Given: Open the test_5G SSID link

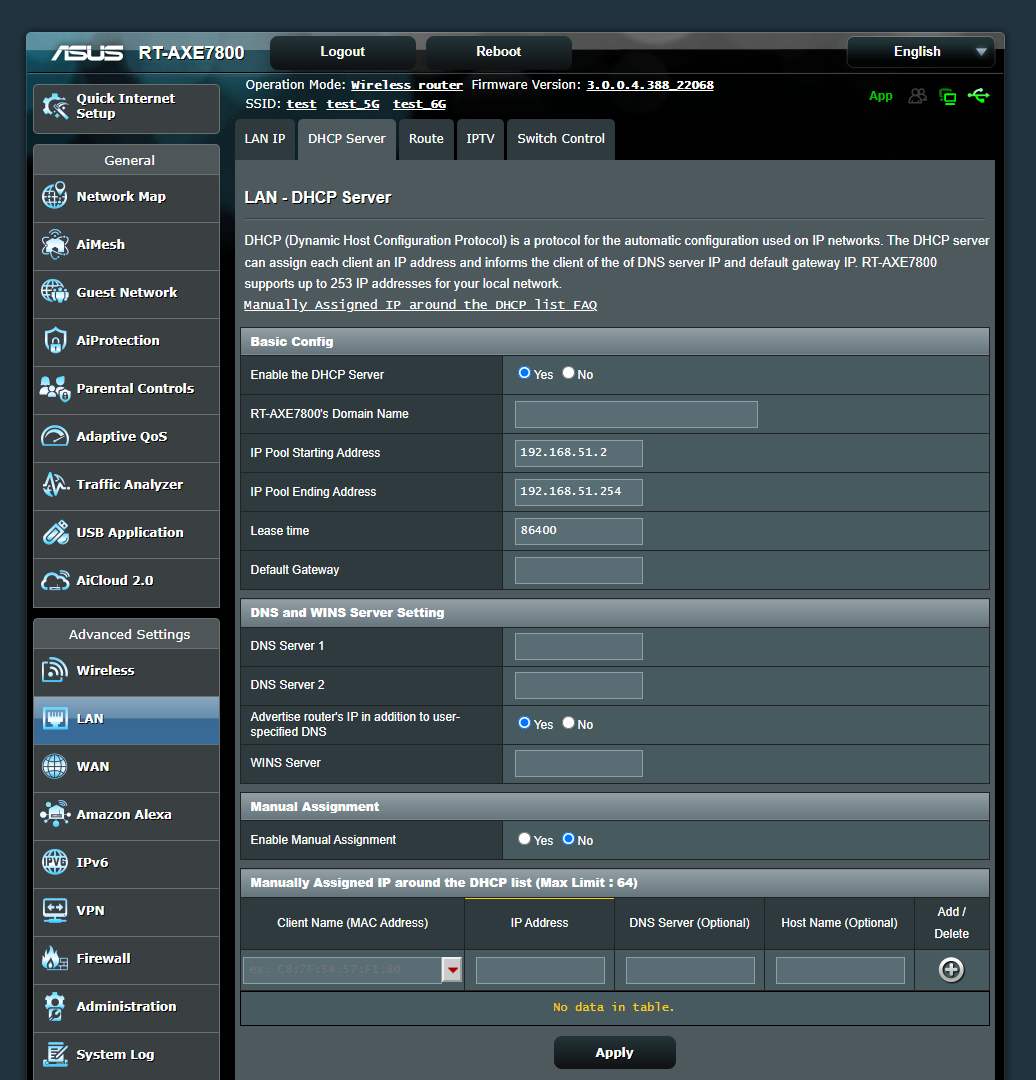Looking at the screenshot, I should click(x=353, y=104).
